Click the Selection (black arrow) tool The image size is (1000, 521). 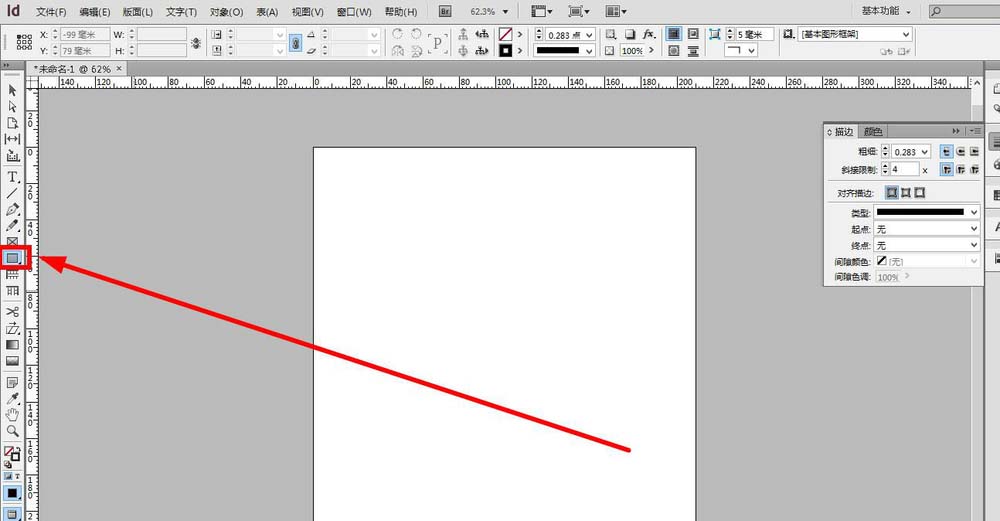coord(13,90)
